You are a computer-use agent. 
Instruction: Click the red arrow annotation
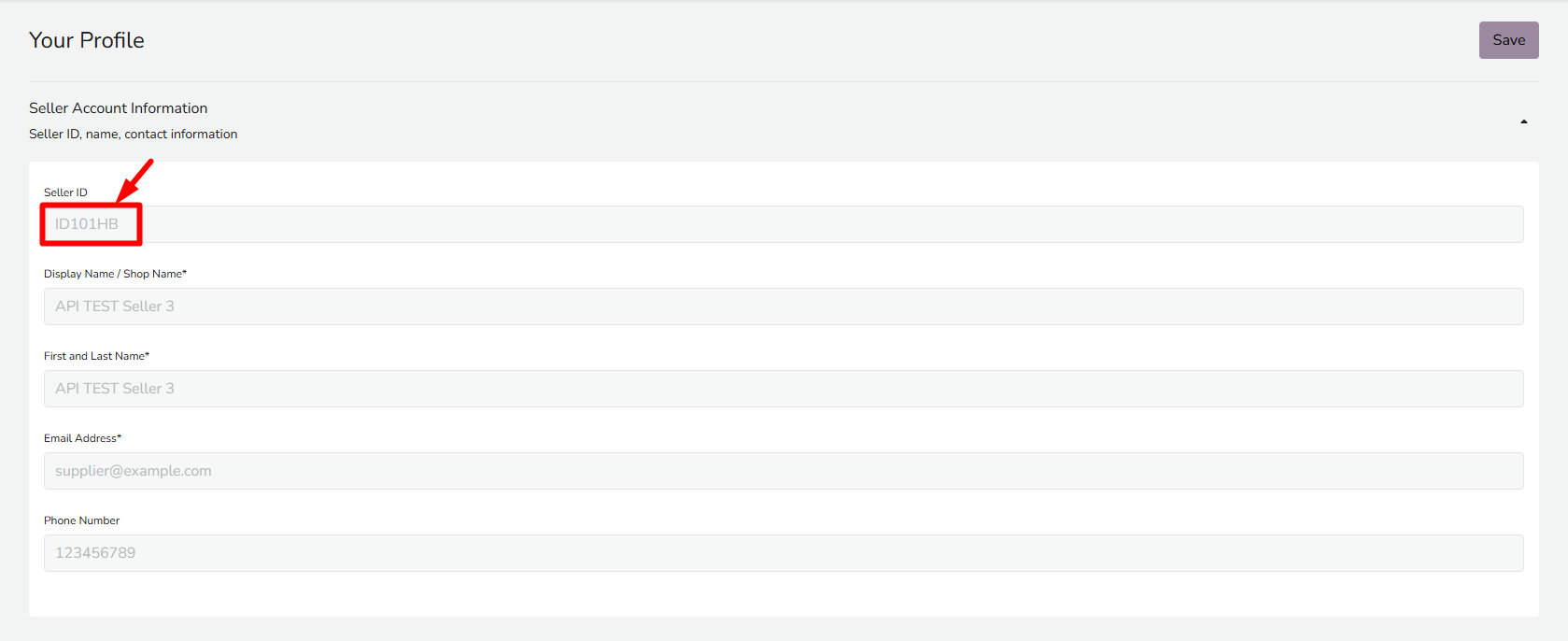click(135, 179)
